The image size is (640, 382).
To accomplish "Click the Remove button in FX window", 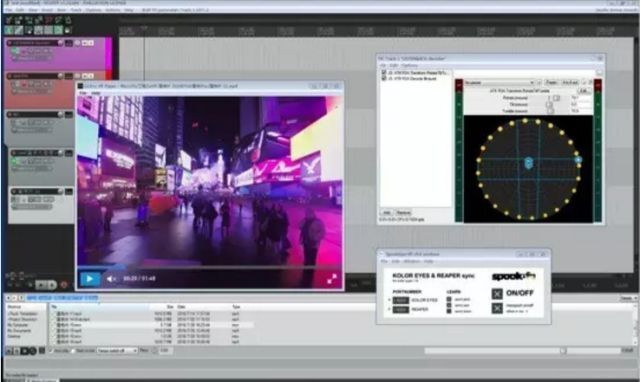I will coord(403,213).
